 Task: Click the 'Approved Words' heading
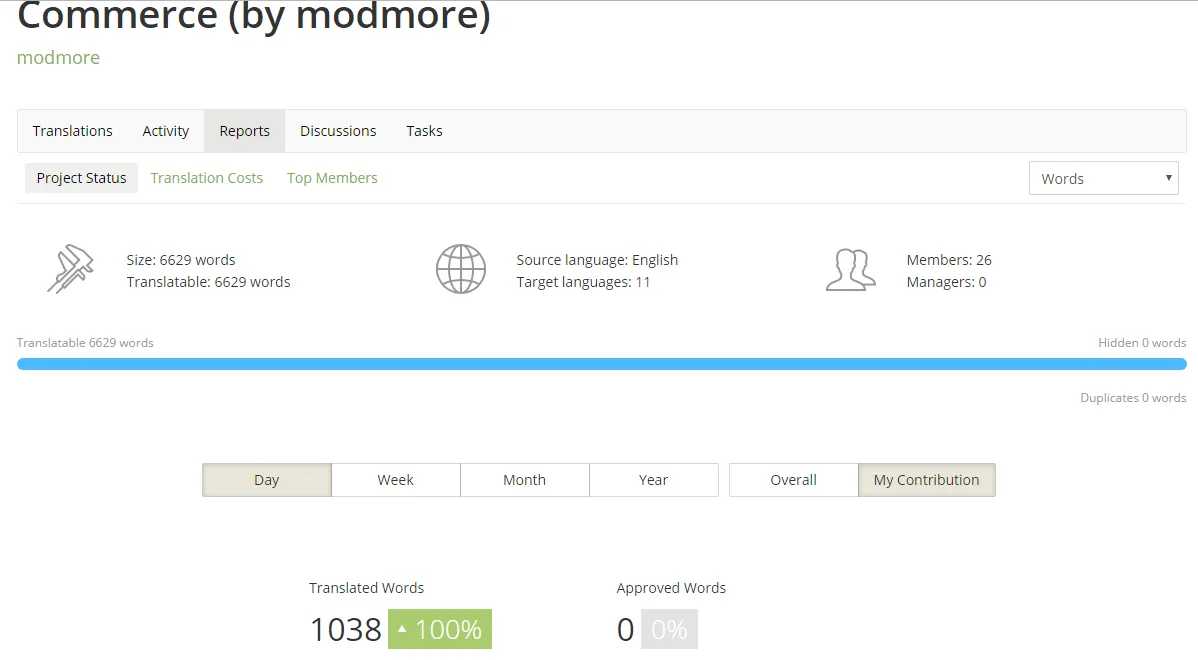(x=672, y=588)
